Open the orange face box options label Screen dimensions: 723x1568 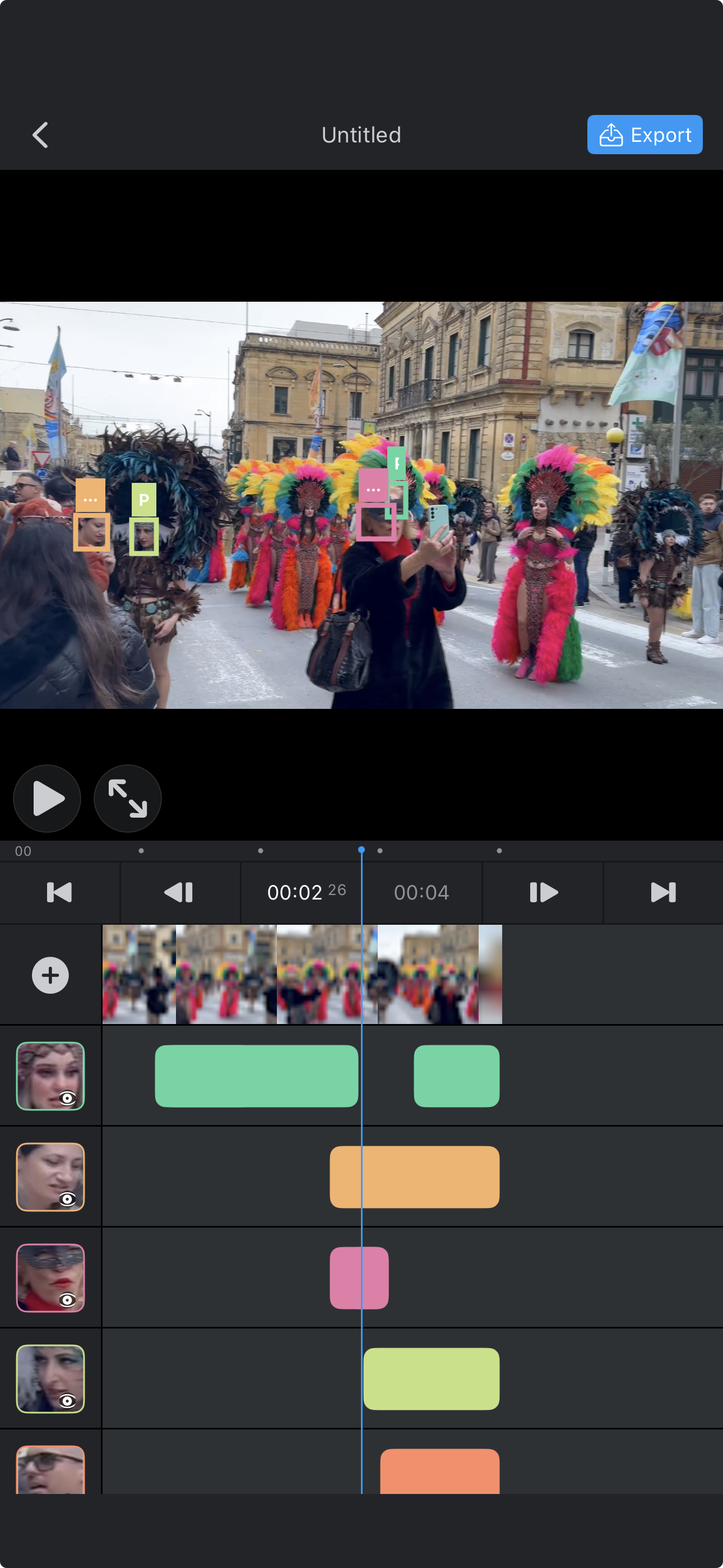tap(90, 495)
